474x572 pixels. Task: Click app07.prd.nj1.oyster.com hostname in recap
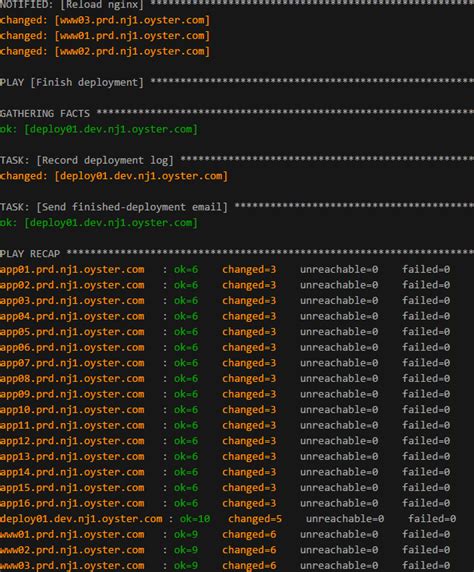click(72, 363)
